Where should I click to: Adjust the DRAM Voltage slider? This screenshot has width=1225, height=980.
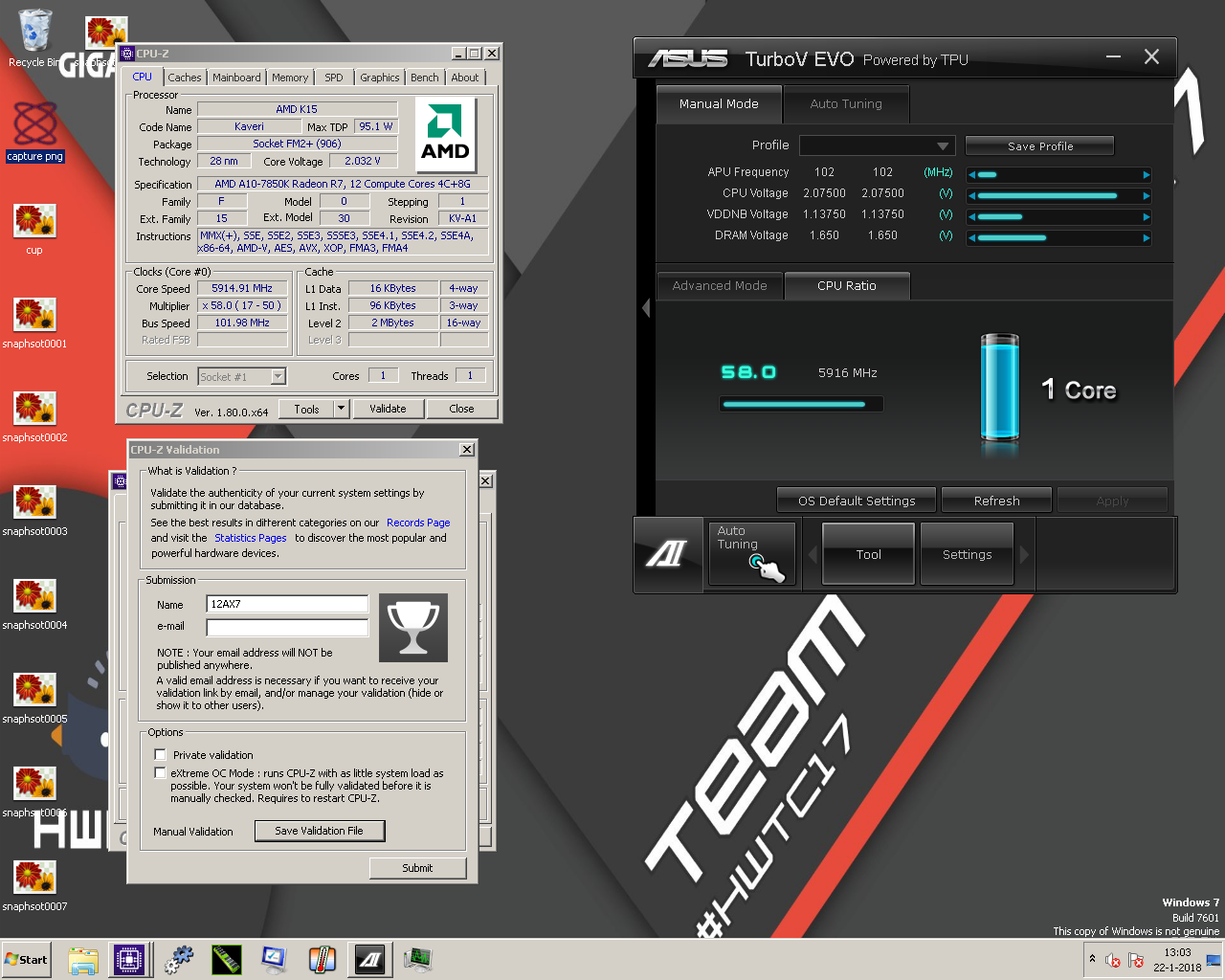(x=1058, y=238)
